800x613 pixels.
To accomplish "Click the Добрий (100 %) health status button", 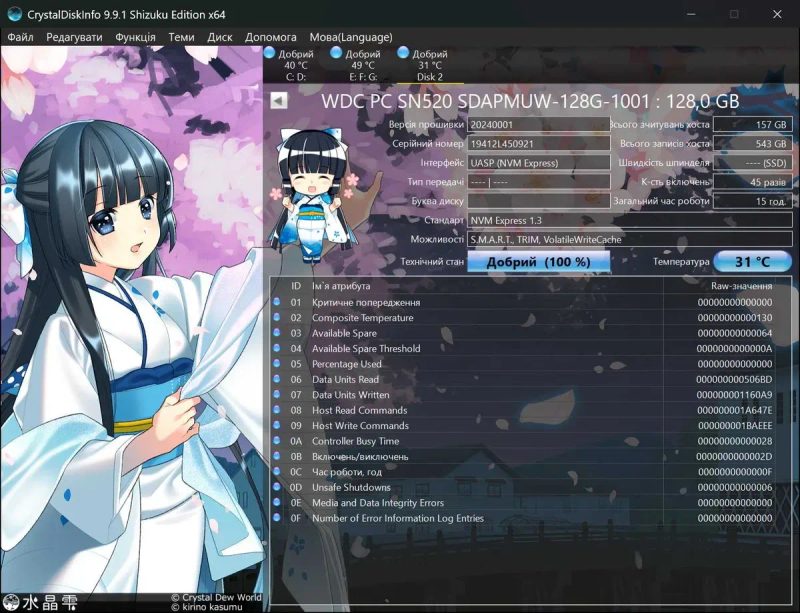I will (538, 262).
